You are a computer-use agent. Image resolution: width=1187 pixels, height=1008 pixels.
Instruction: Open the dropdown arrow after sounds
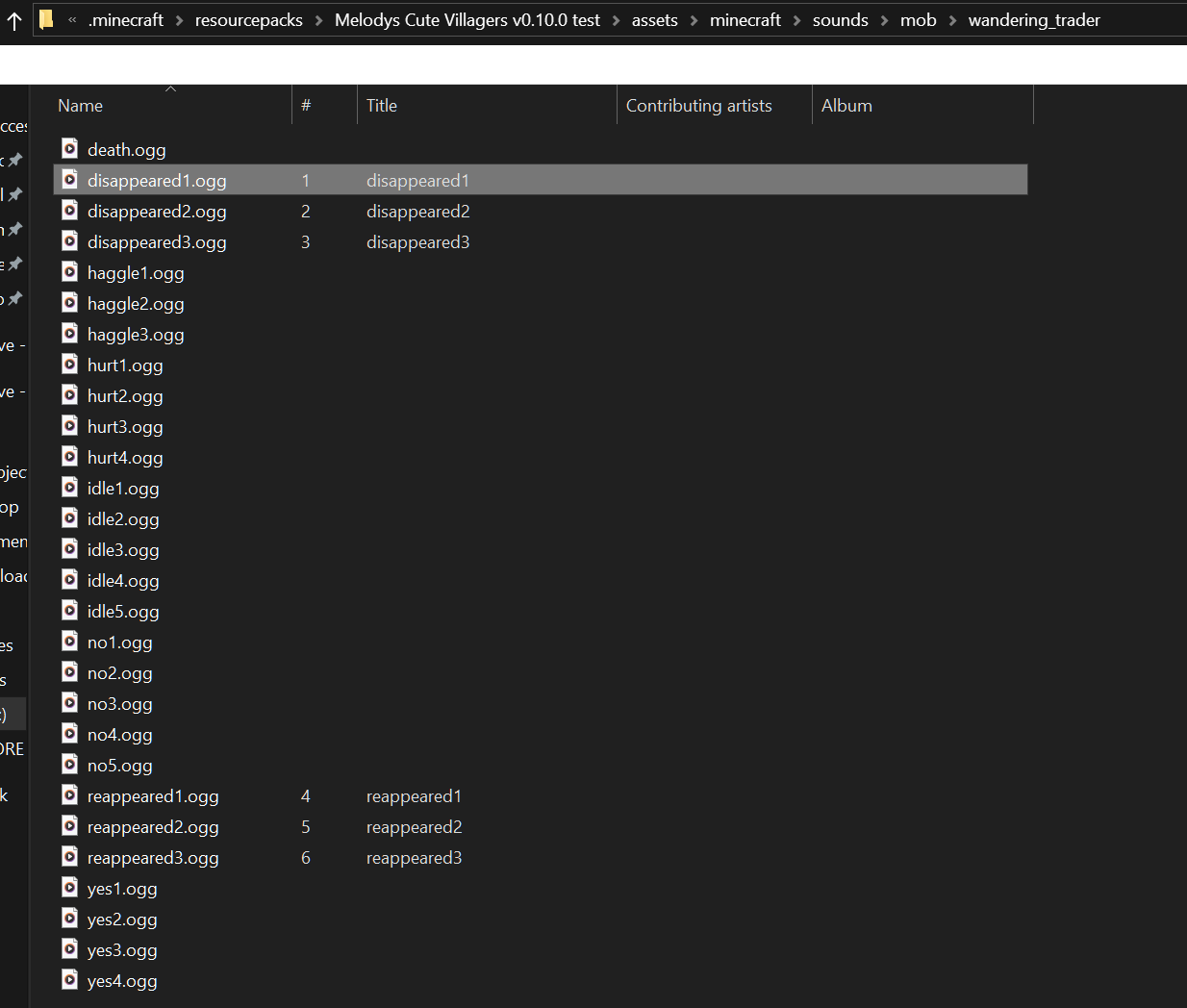click(884, 20)
